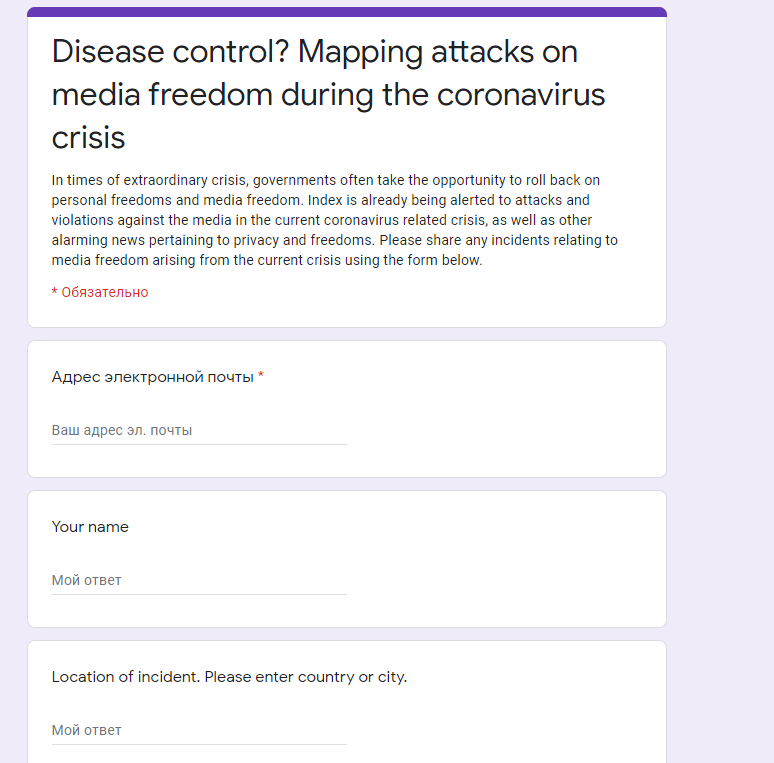This screenshot has height=763, width=774.
Task: Click lavender page background right of form
Action: [x=720, y=400]
